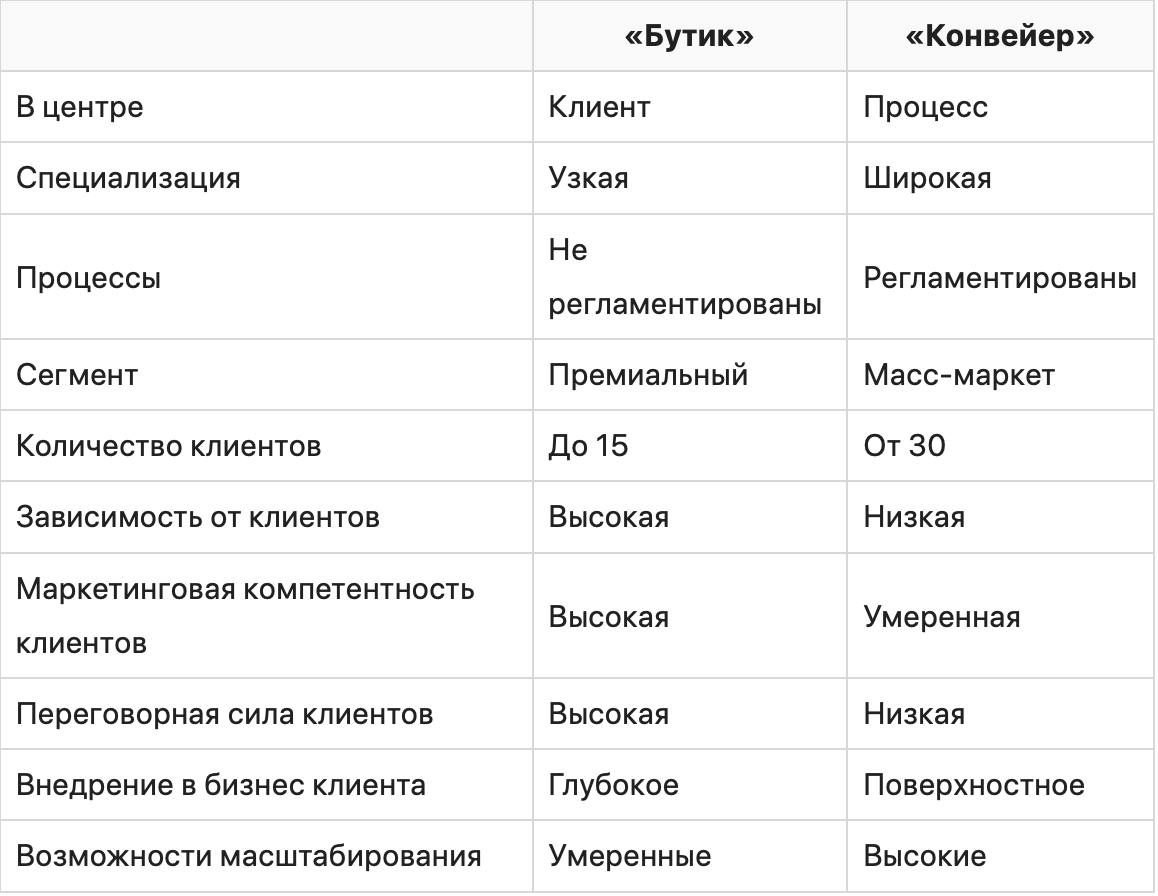The width and height of the screenshot is (1158, 896).
Task: Click the "Клиент" cell
Action: coord(599,107)
